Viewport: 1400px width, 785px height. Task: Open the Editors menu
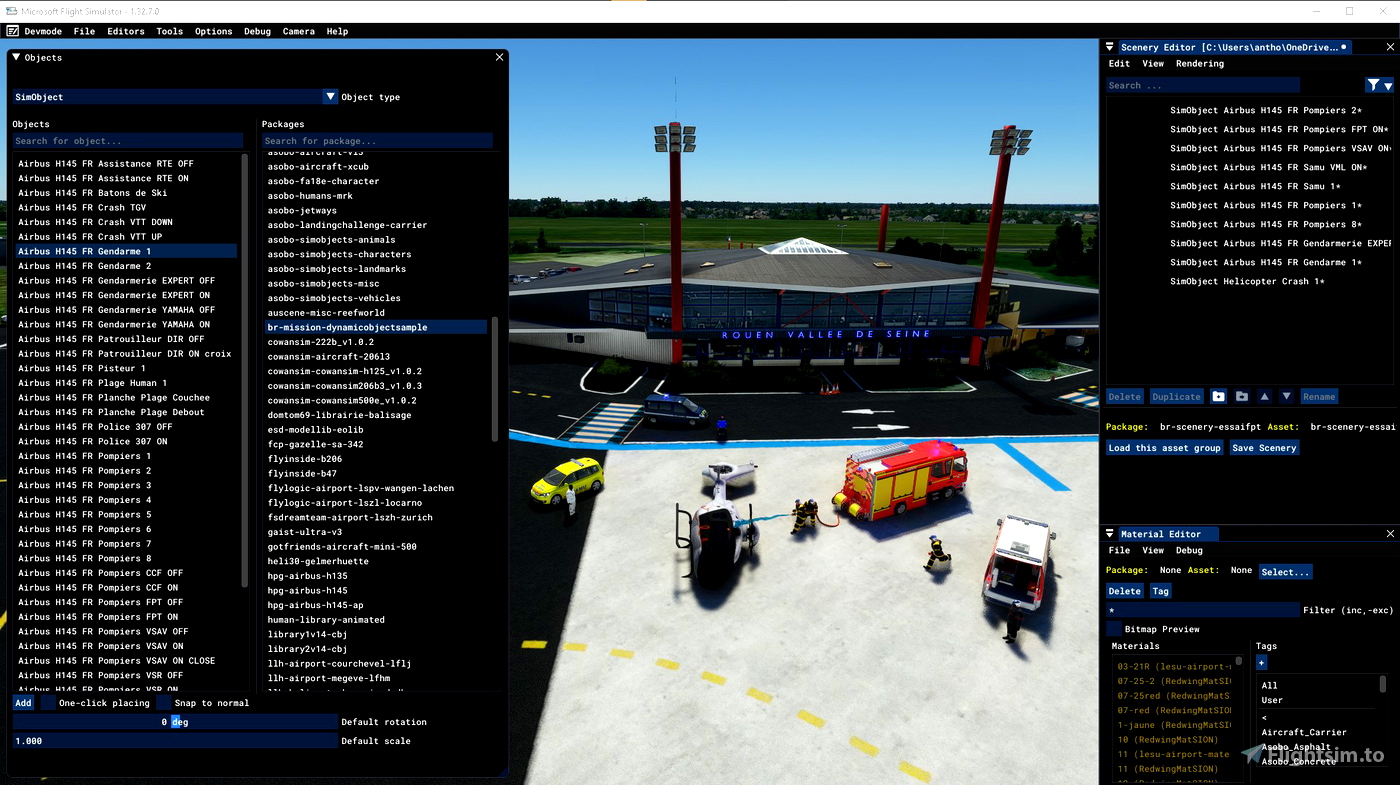[x=126, y=31]
